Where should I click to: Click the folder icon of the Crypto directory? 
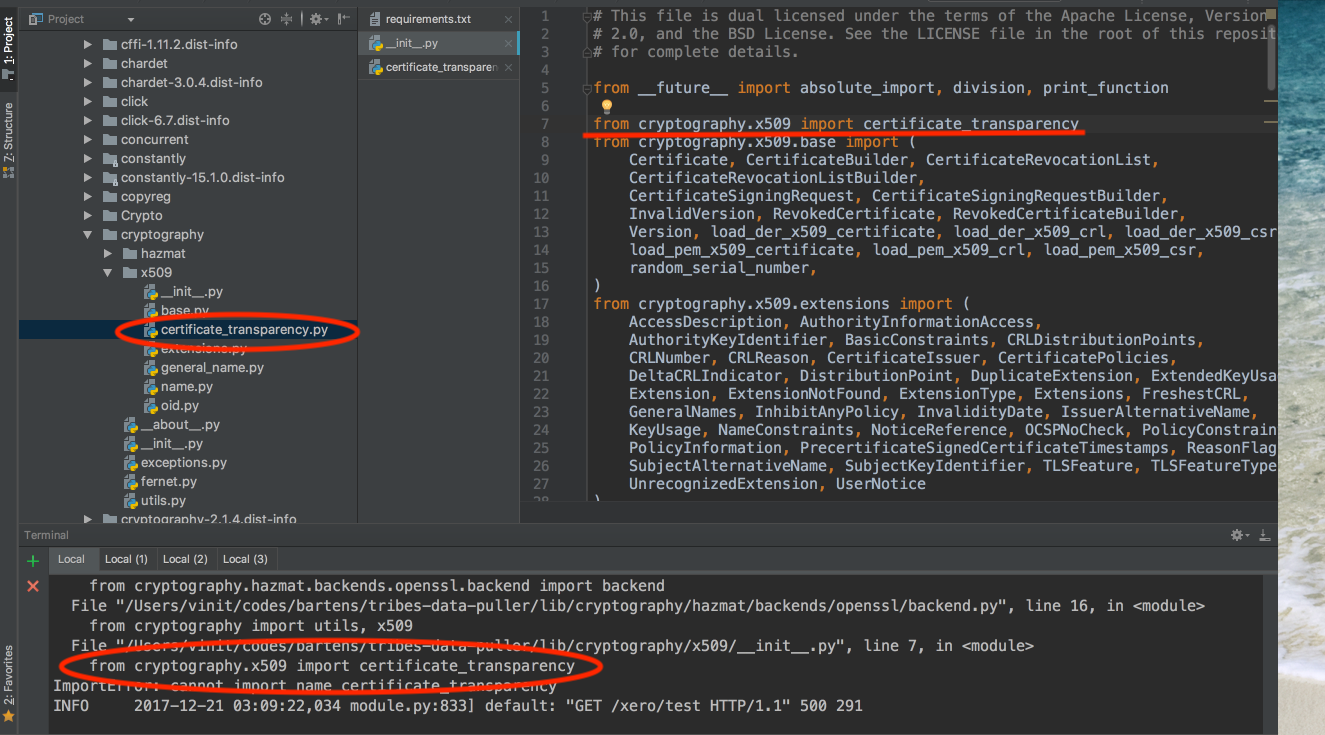[109, 215]
